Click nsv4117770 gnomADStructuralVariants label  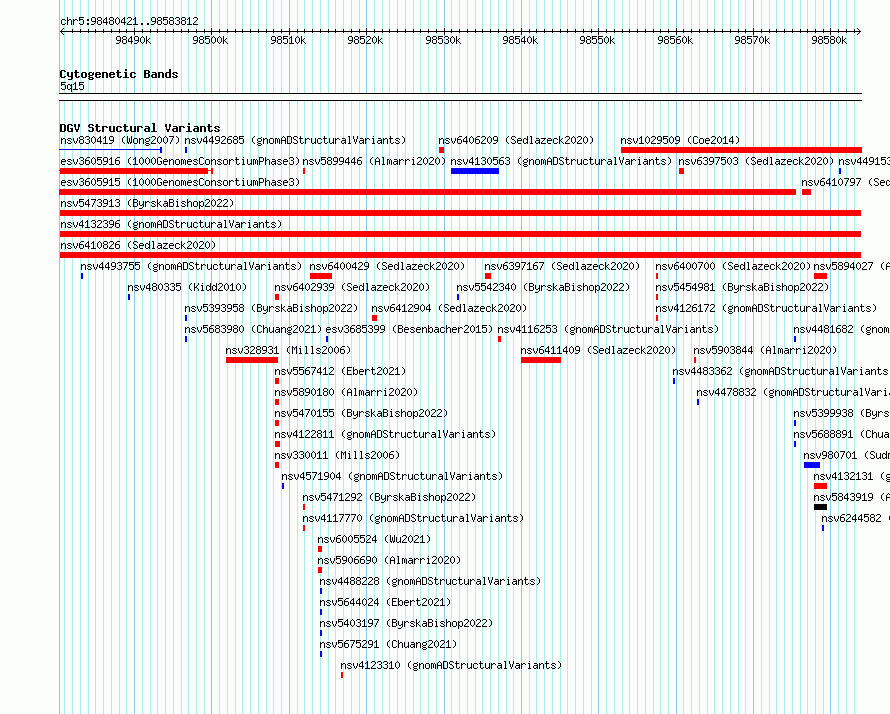(x=413, y=518)
